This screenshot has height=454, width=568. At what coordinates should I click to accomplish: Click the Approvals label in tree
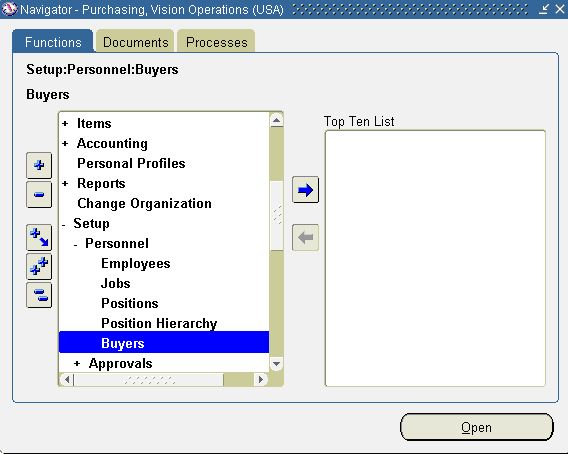tap(120, 363)
